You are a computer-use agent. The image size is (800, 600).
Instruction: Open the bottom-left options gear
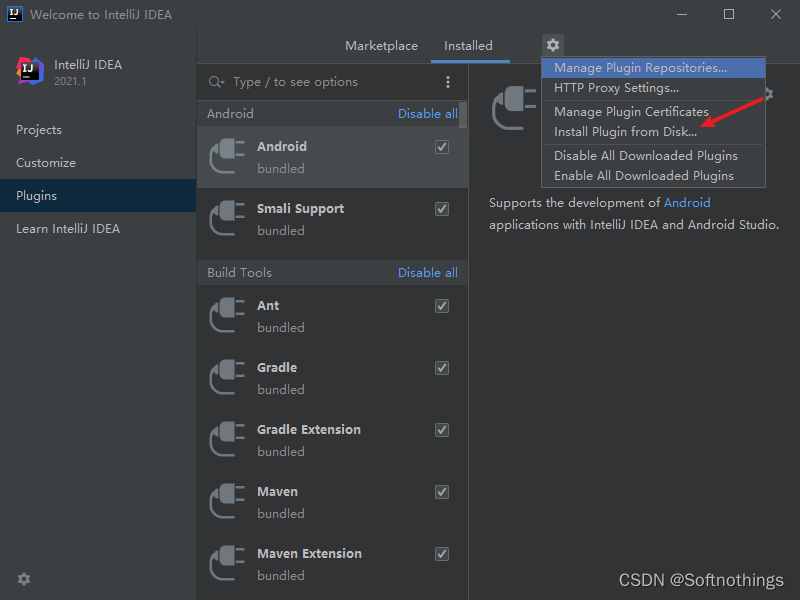pos(24,579)
